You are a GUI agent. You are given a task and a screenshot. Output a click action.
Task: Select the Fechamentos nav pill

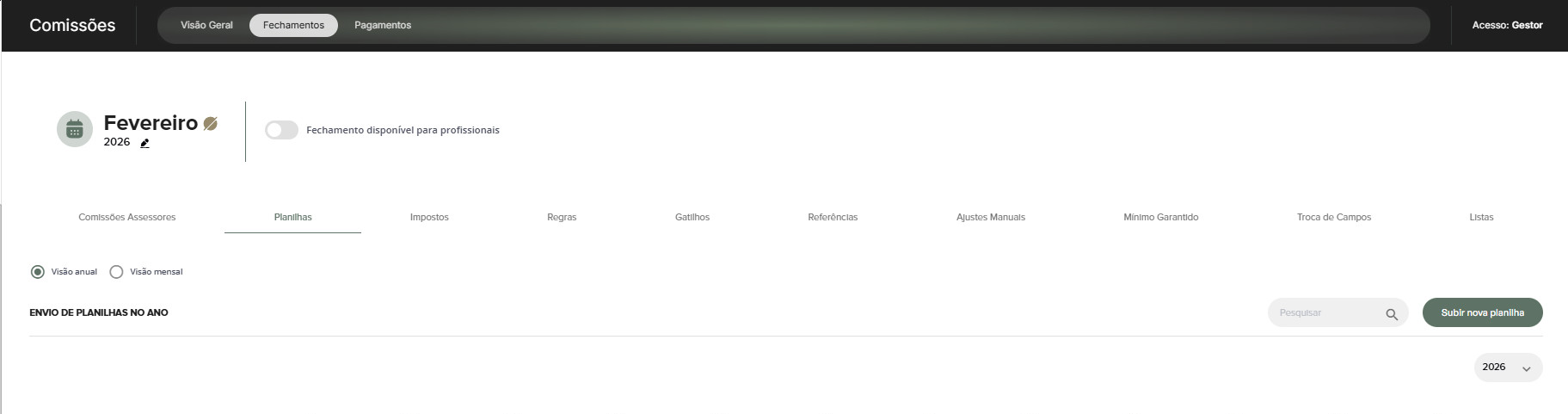point(293,25)
